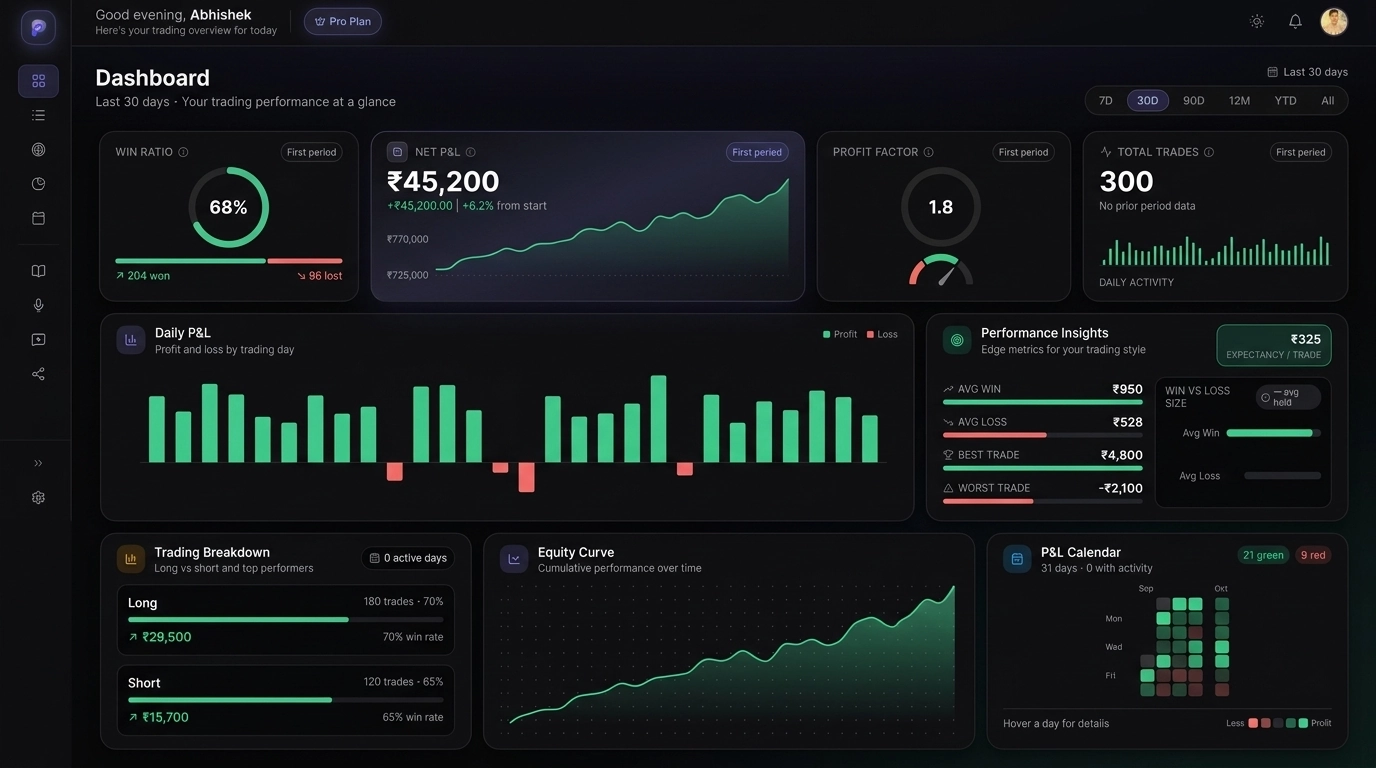Click the Worst Trade warning icon
This screenshot has height=768, width=1376.
pyautogui.click(x=948, y=488)
